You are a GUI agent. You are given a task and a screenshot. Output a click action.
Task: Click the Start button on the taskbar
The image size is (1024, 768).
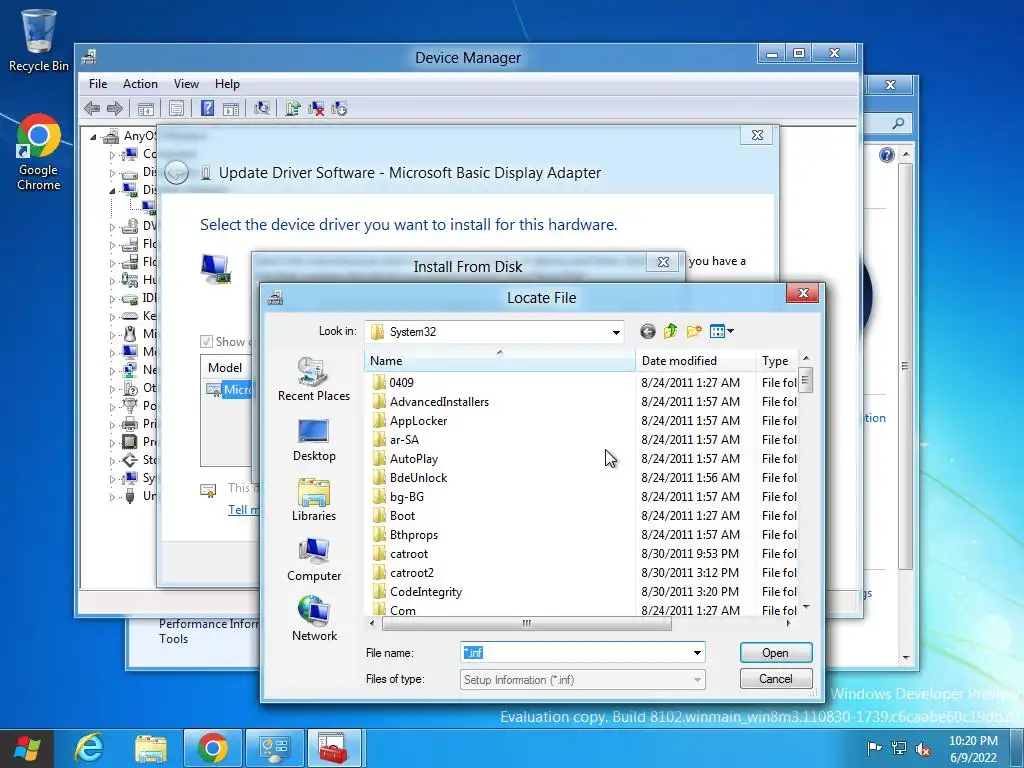tap(27, 748)
